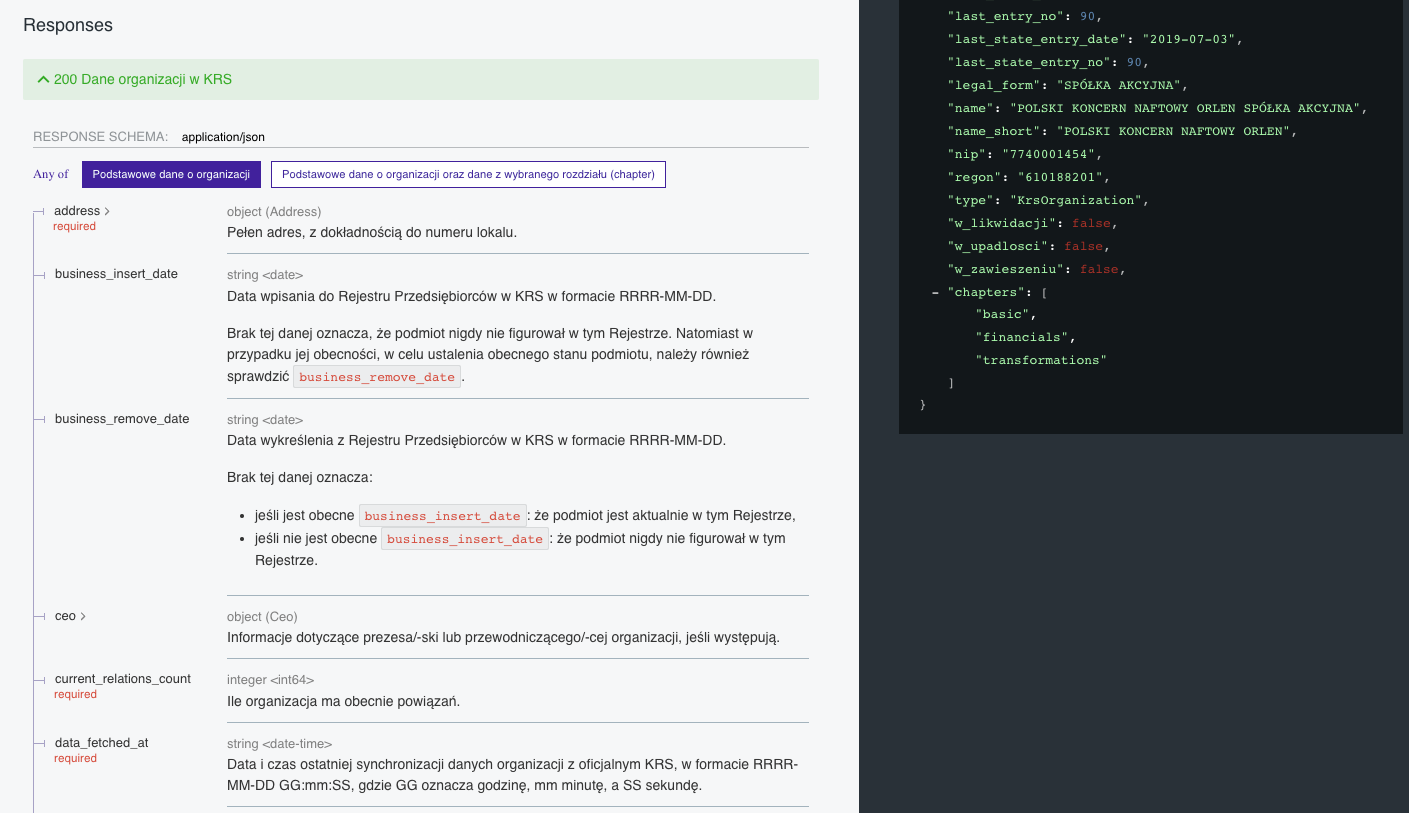Collapse the chapters array in JSON example

click(936, 292)
